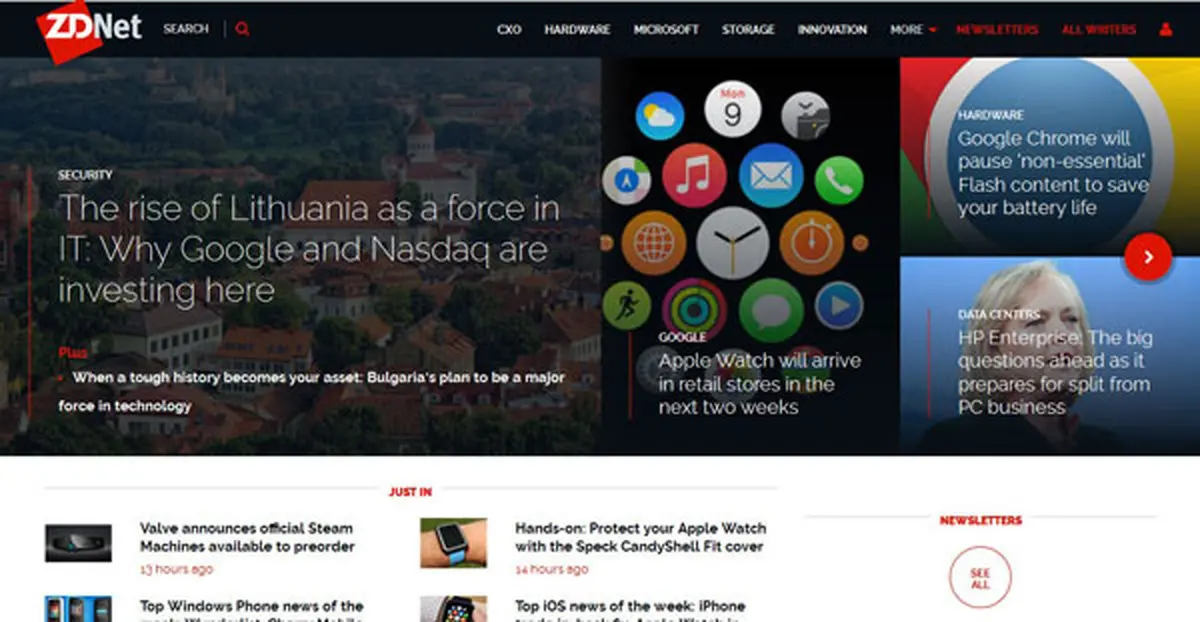Open Speck CandyShell Fit cover article

(x=640, y=537)
